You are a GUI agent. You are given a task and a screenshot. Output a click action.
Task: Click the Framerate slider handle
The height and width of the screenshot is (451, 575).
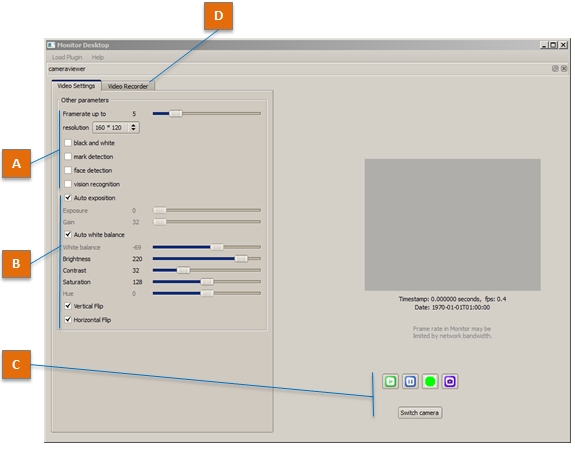(x=176, y=114)
